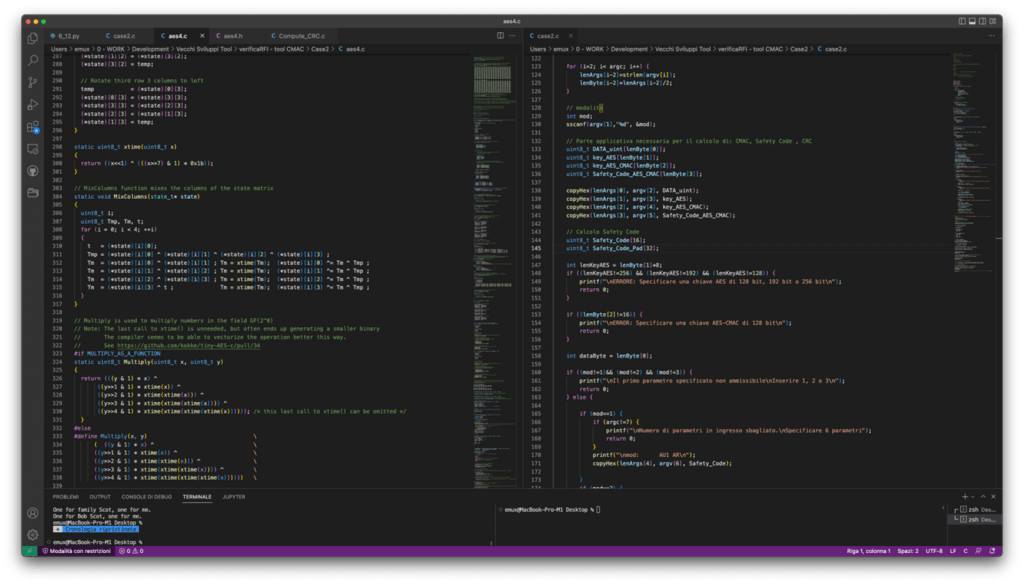Maximize the terminal panel with the chevron
Image resolution: width=1024 pixels, height=585 pixels.
(983, 497)
